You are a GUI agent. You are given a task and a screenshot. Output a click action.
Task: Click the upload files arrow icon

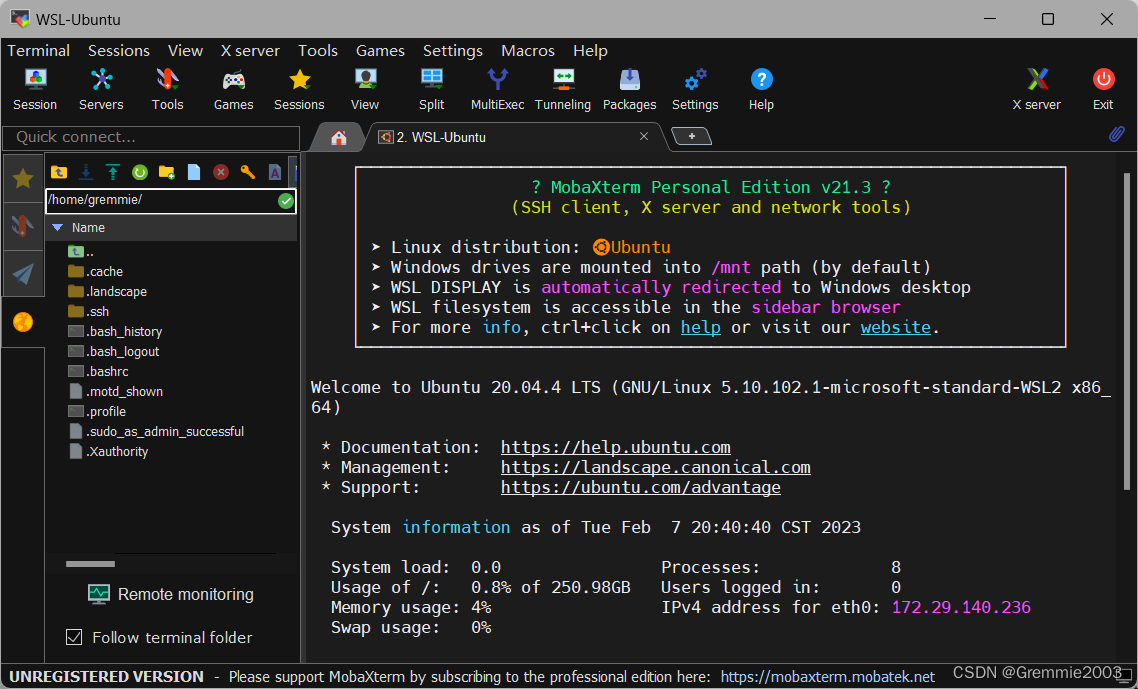(112, 172)
